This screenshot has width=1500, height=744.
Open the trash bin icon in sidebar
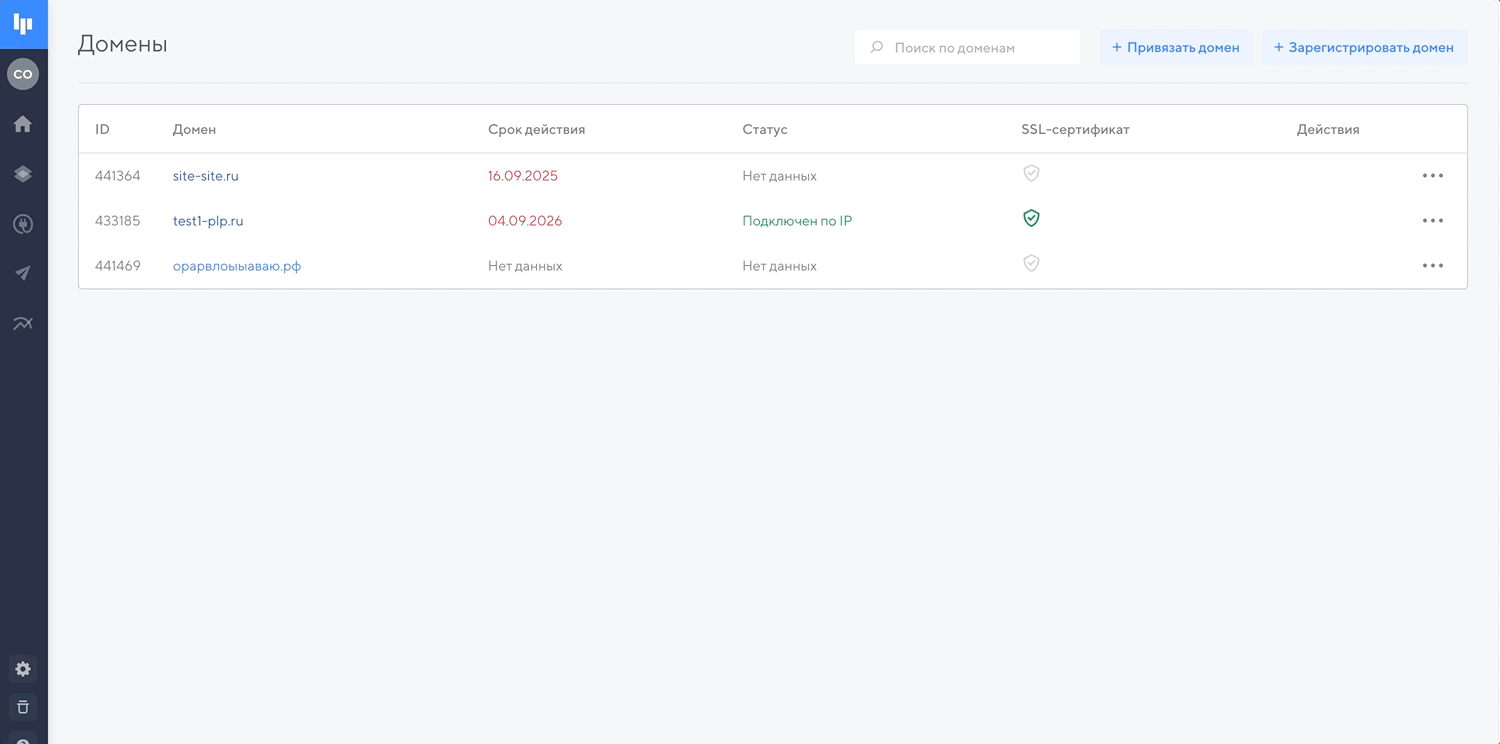pyautogui.click(x=23, y=707)
